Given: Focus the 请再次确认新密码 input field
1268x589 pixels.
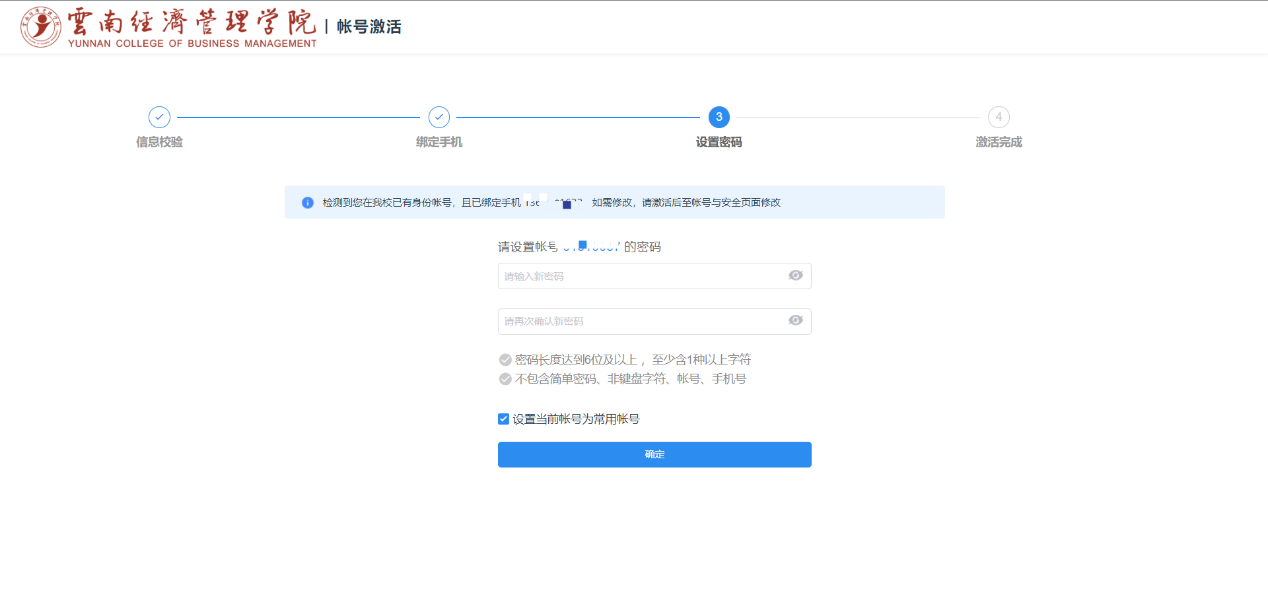Looking at the screenshot, I should [640, 321].
